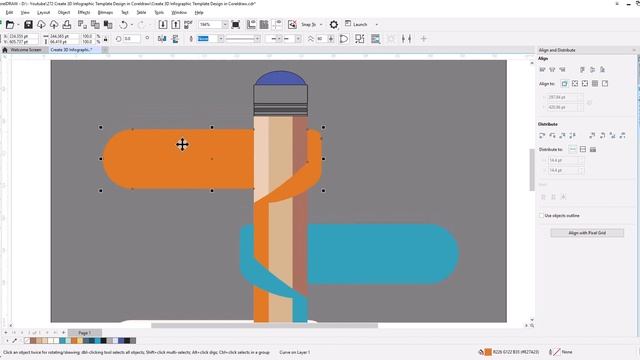640x360 pixels.
Task: Click the Close curve icon
Action: click(x=344, y=39)
